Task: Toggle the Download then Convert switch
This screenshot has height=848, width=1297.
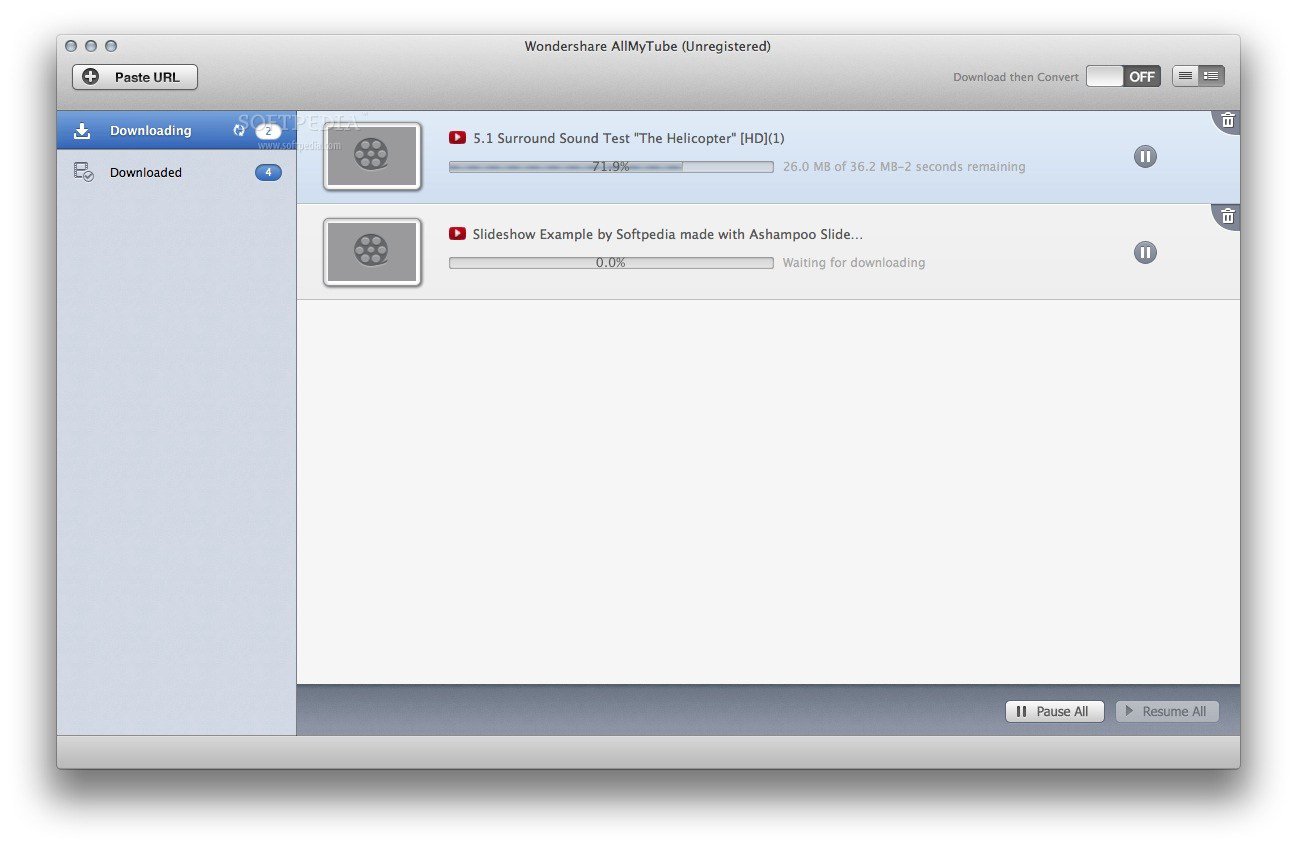Action: (1122, 76)
